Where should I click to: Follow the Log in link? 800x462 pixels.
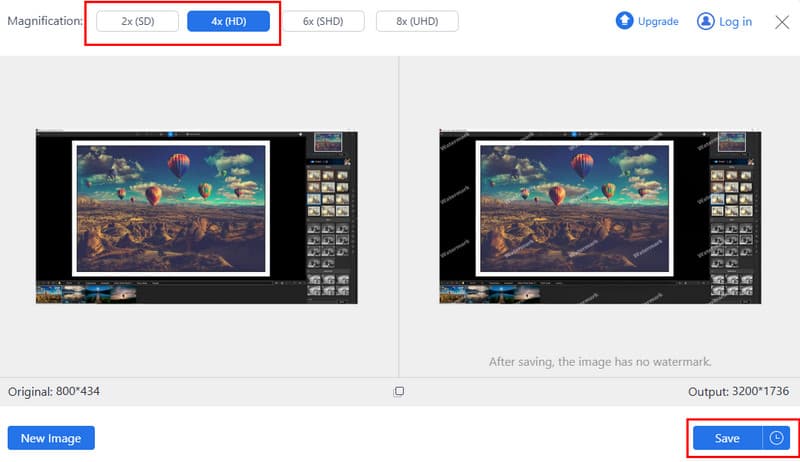(735, 21)
